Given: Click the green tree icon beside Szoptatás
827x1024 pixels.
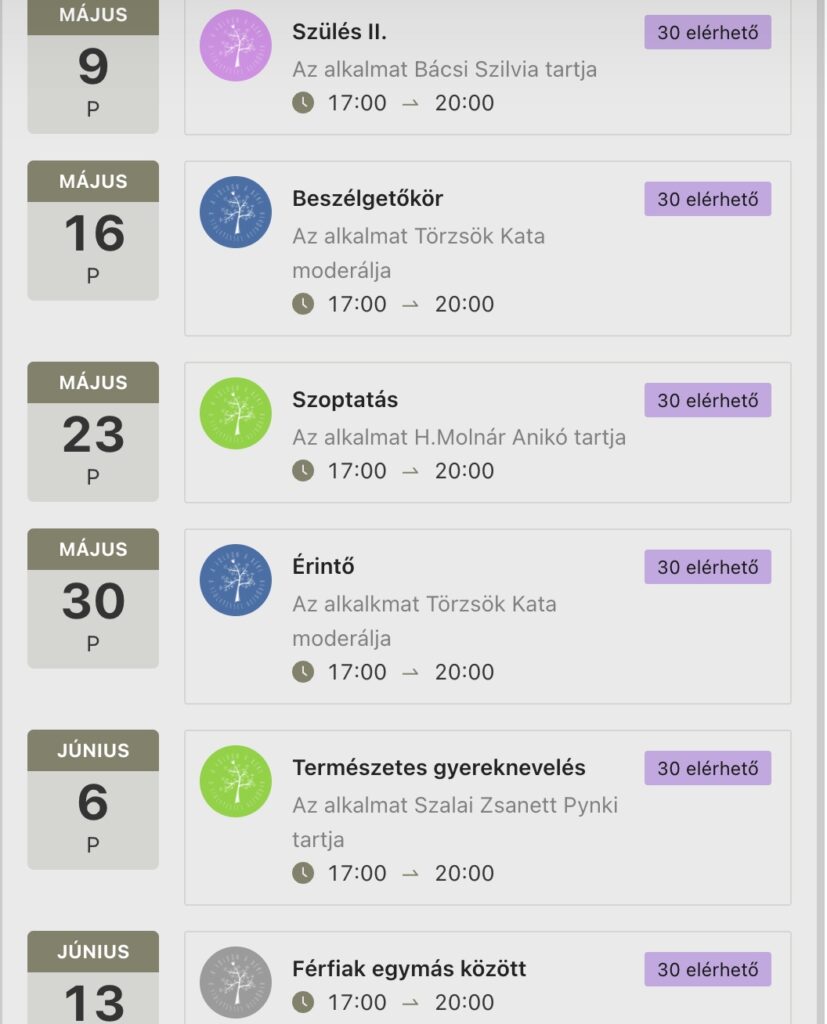Looking at the screenshot, I should point(235,413).
